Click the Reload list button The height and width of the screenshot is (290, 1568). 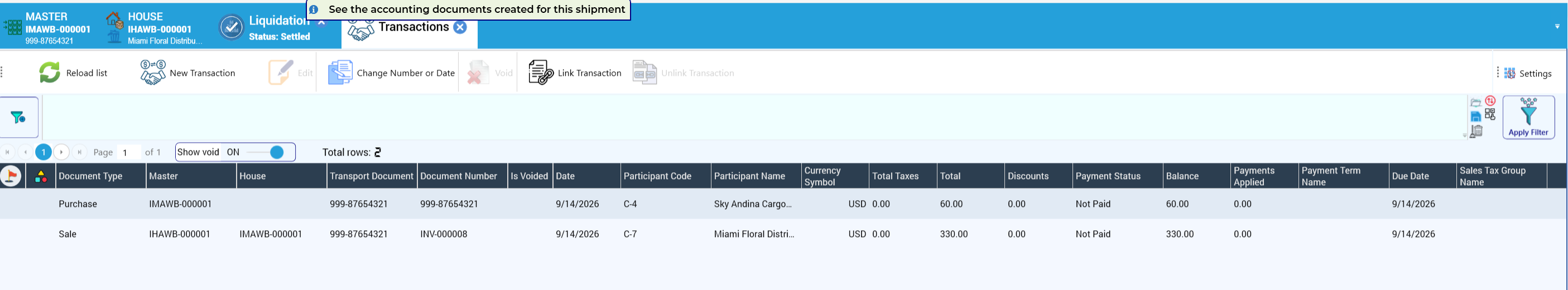74,73
